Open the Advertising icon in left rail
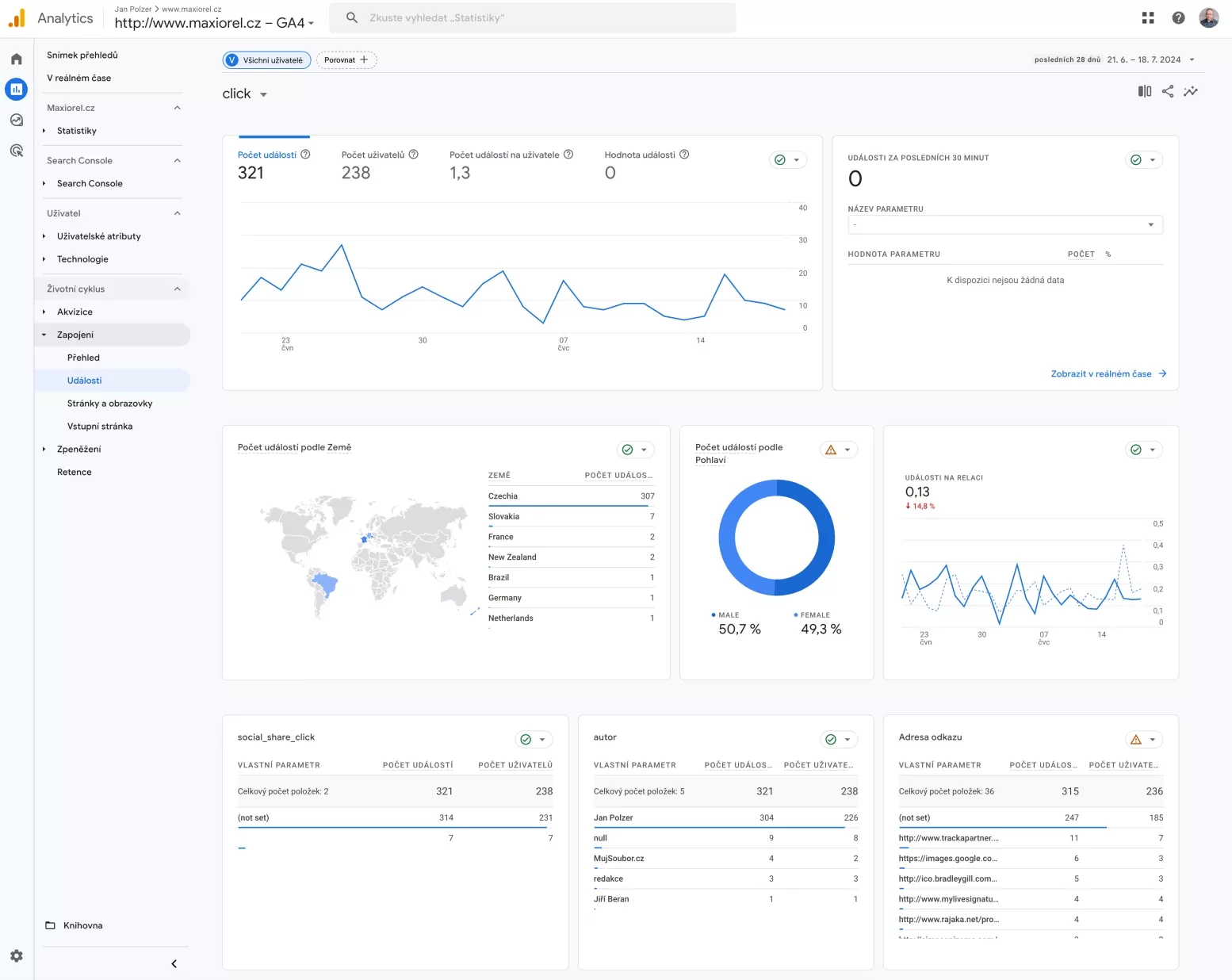Image resolution: width=1232 pixels, height=980 pixels. (17, 151)
